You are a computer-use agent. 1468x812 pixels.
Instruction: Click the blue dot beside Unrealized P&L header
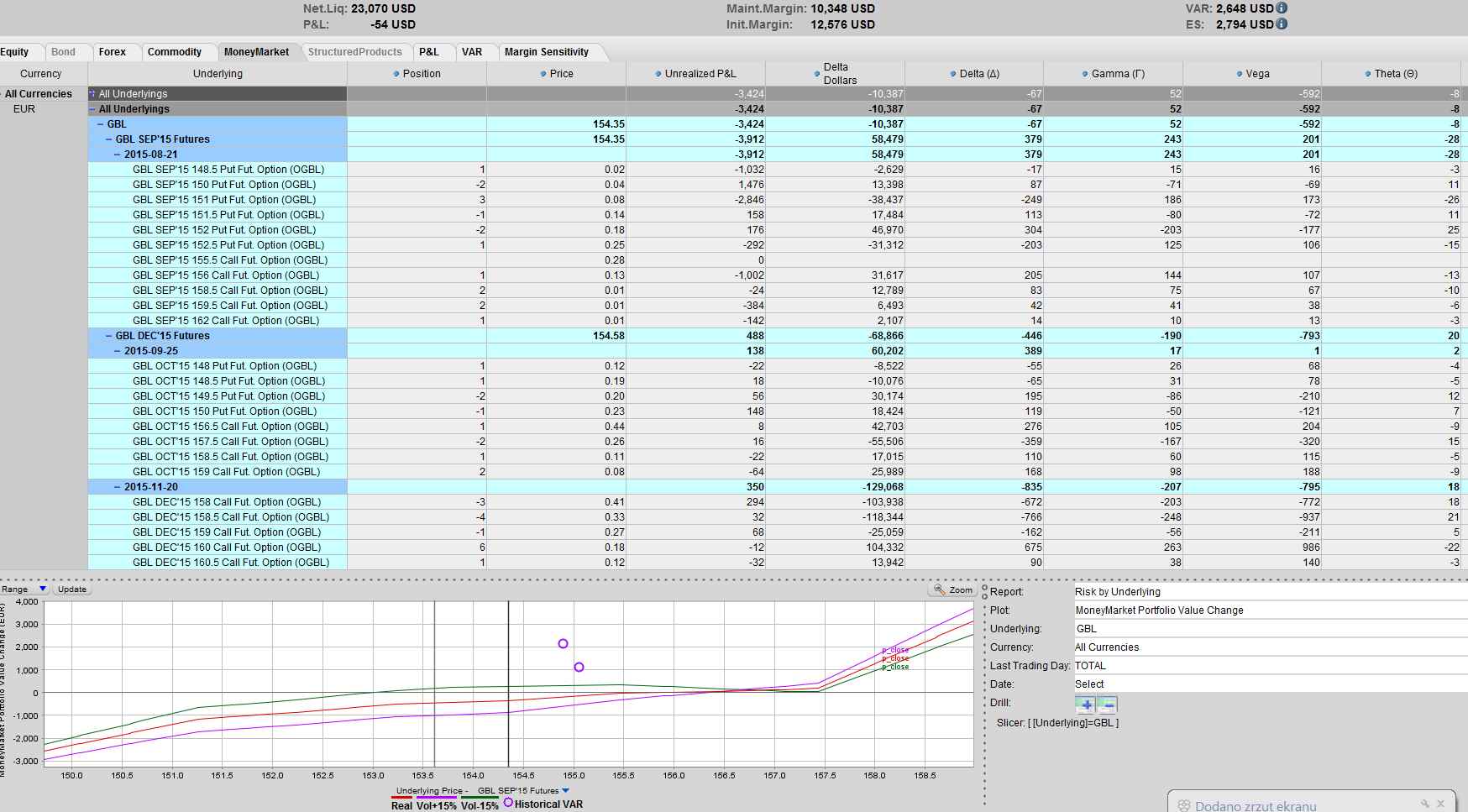coord(658,74)
